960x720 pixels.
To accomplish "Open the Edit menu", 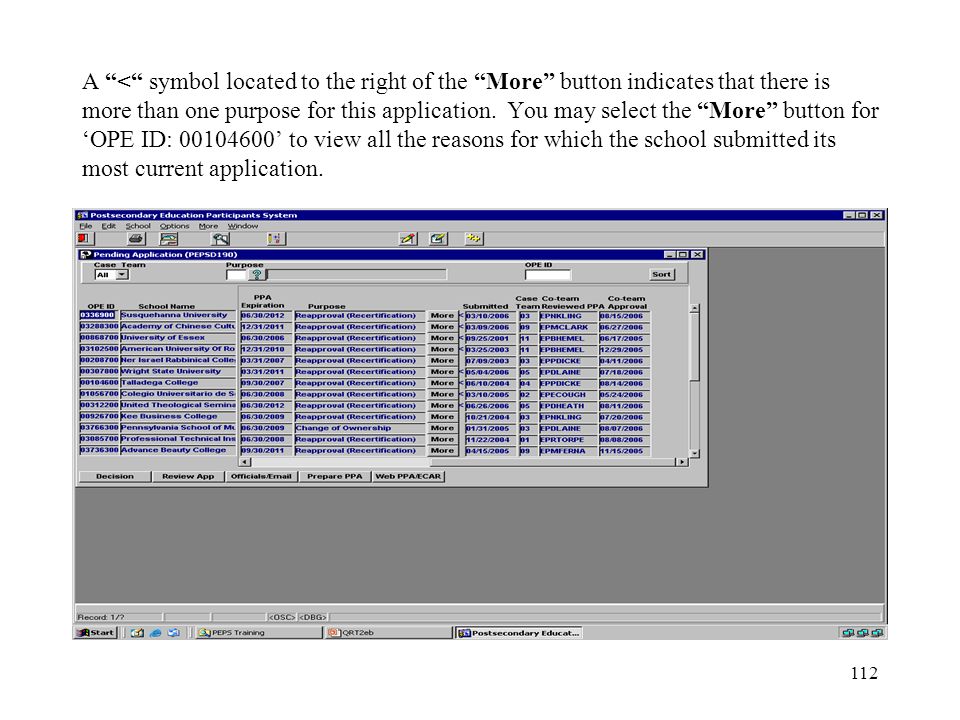I will tap(108, 226).
